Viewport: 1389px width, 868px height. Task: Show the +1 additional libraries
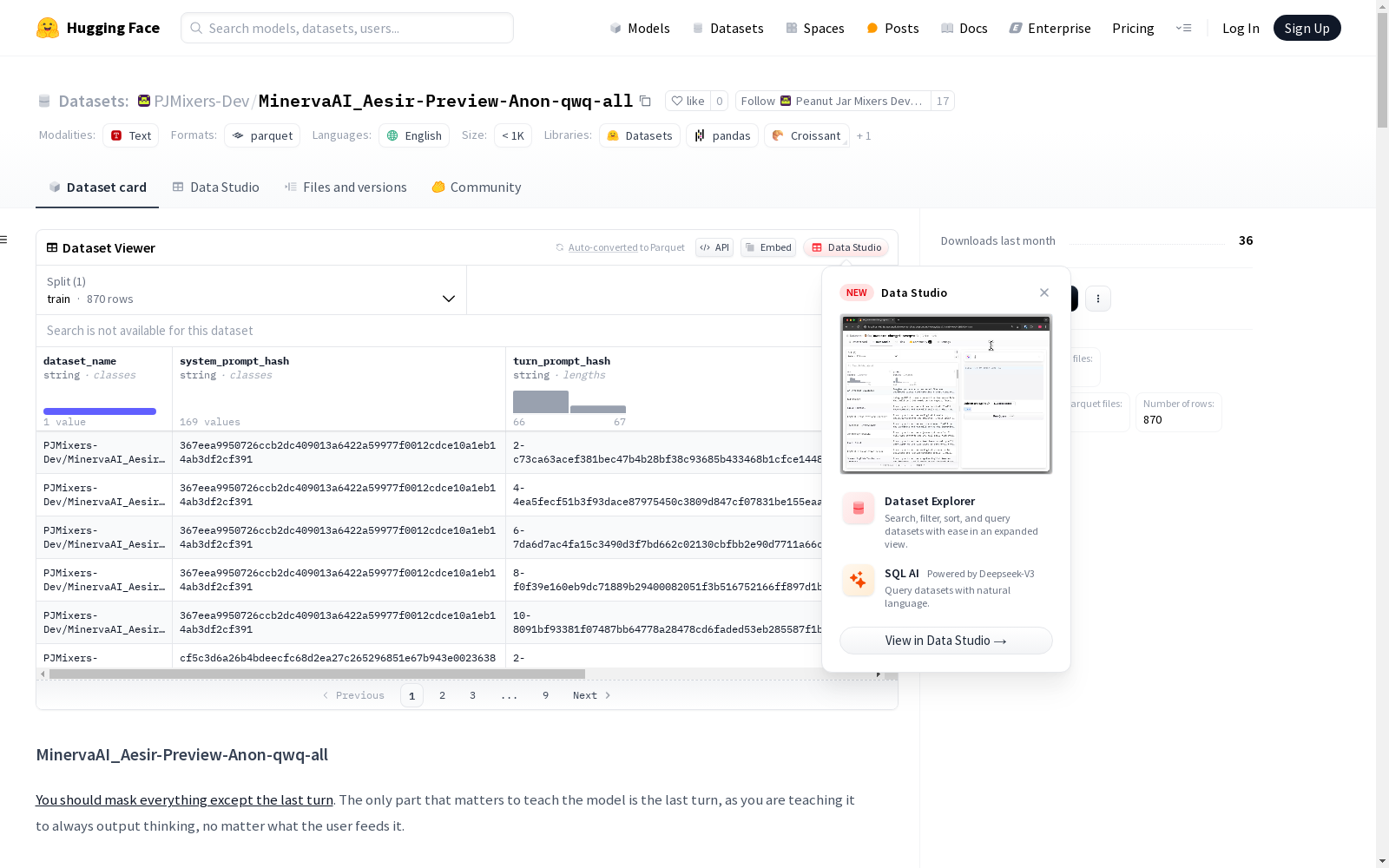tap(864, 136)
